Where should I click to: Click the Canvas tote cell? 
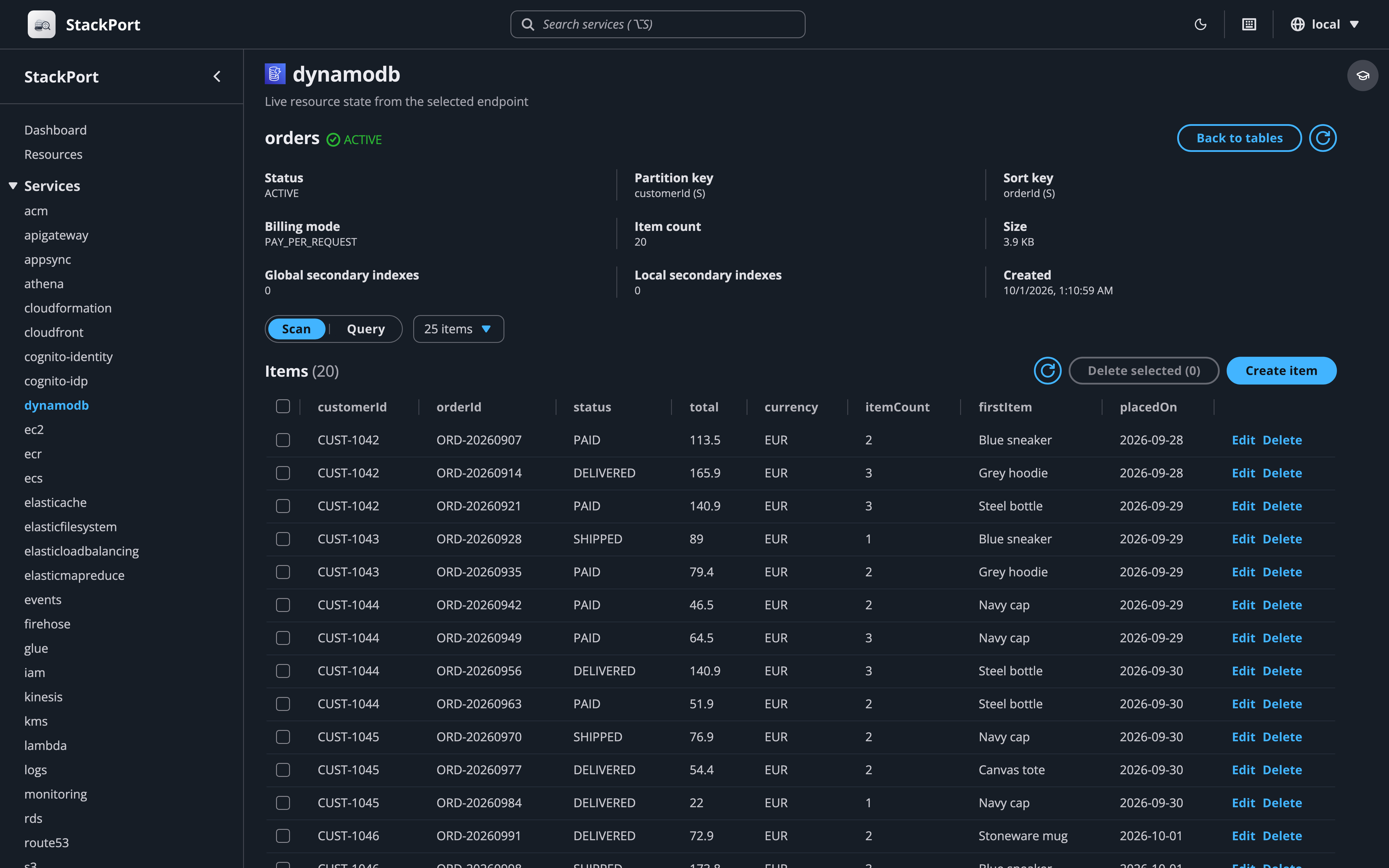coord(1011,770)
